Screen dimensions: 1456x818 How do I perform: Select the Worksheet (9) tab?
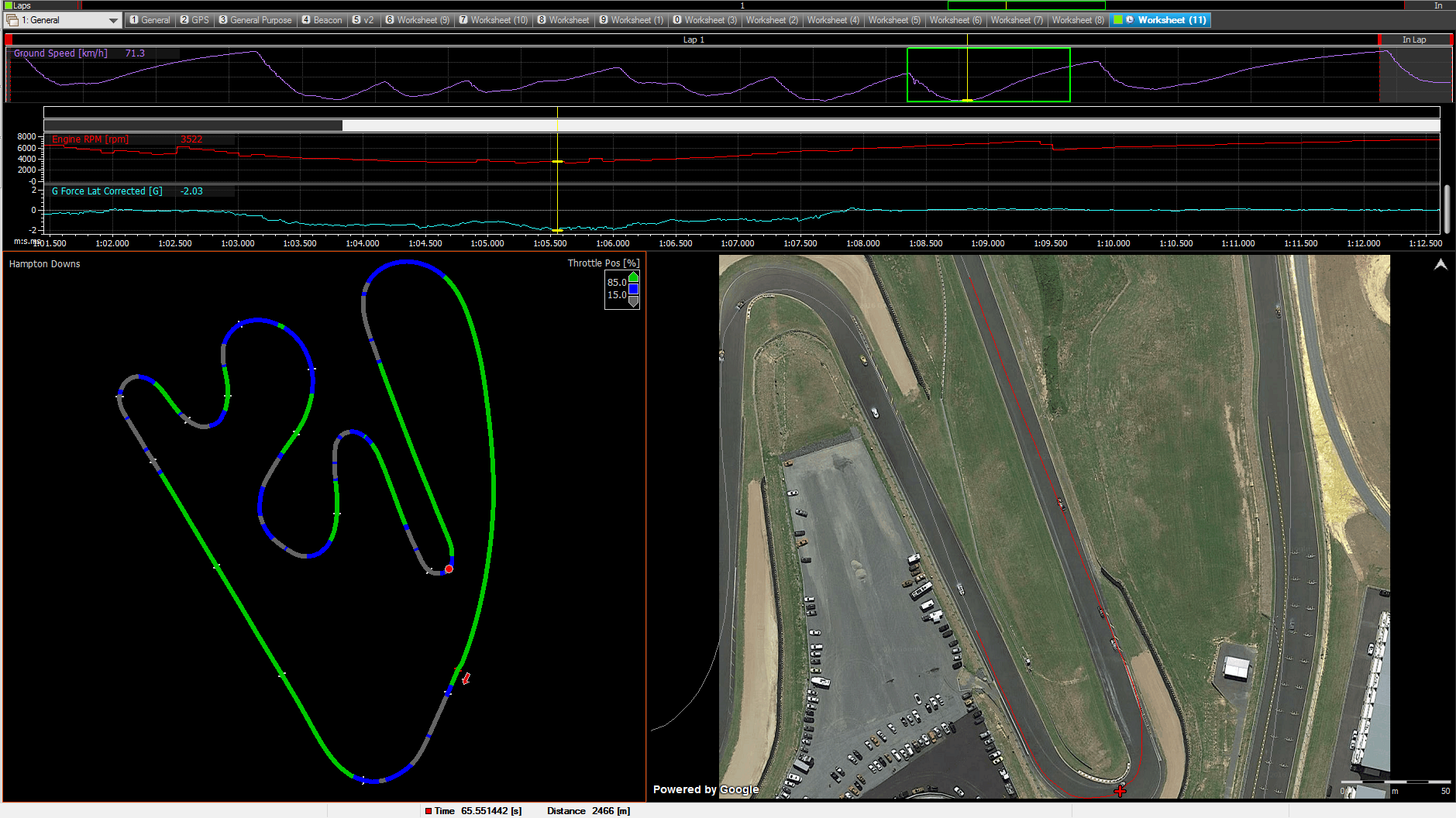417,20
